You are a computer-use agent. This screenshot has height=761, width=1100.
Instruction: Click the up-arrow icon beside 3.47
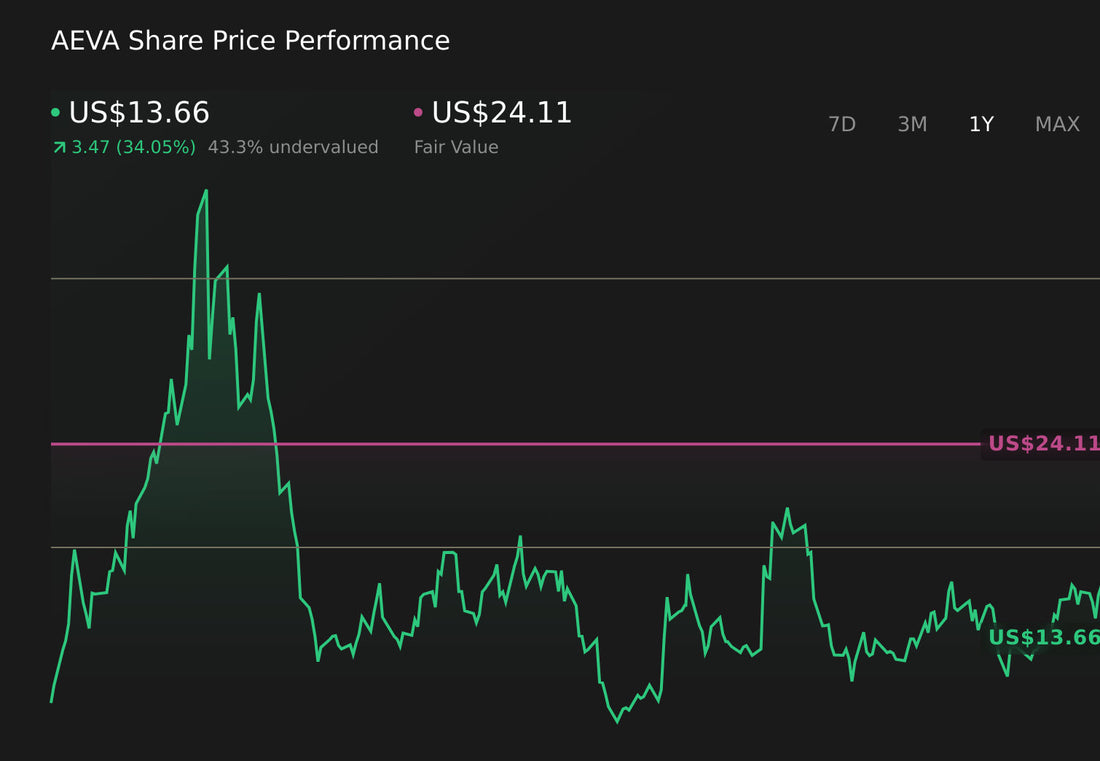click(x=59, y=147)
